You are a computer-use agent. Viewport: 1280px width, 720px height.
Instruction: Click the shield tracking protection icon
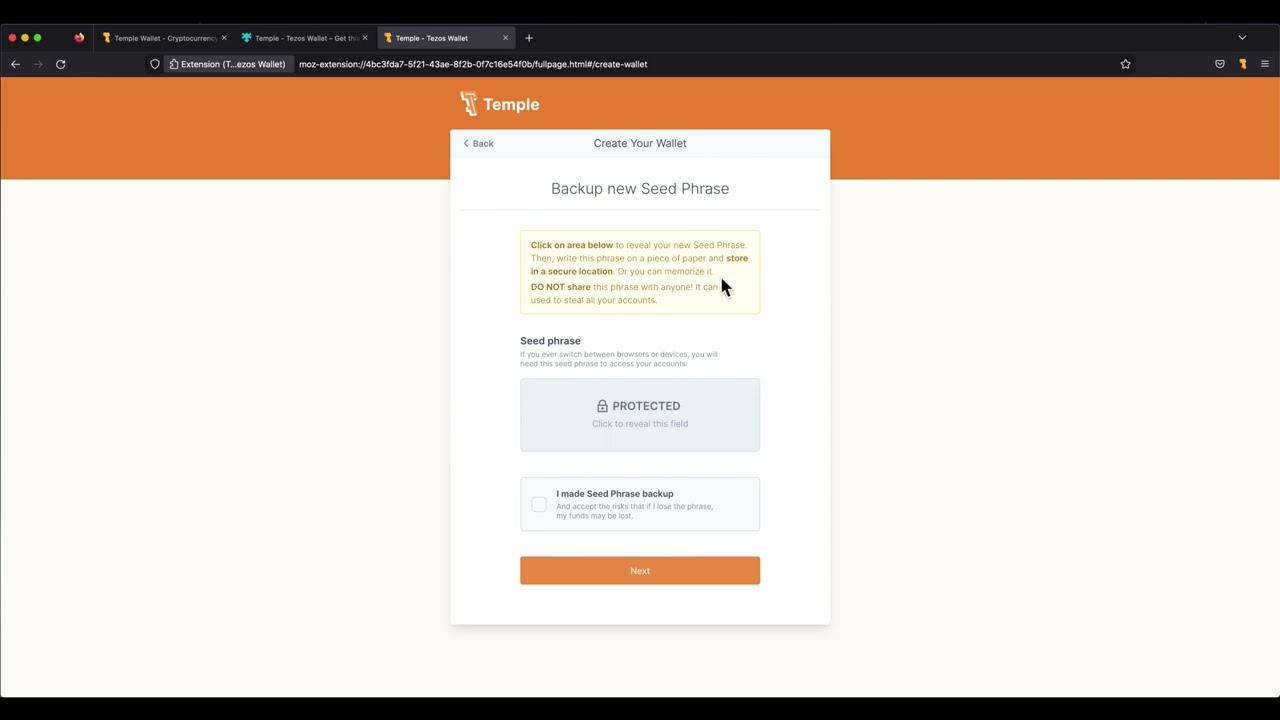coord(155,64)
